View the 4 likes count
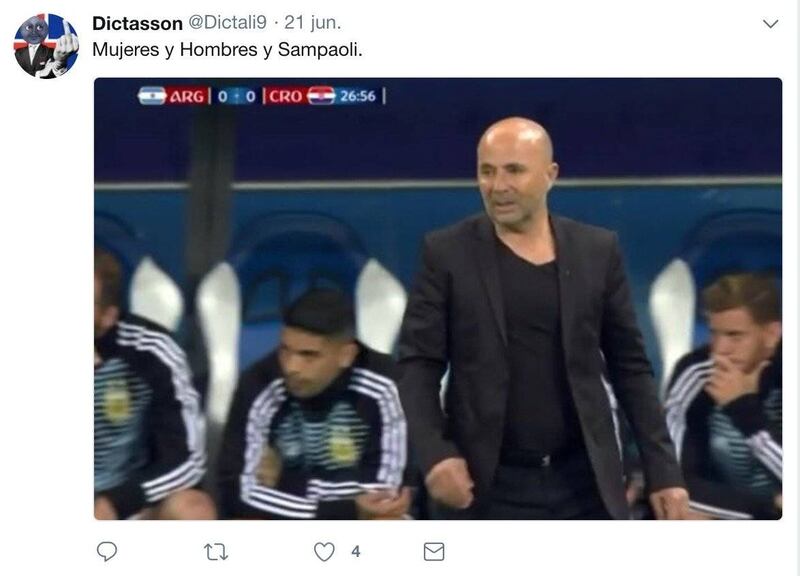The width and height of the screenshot is (800, 576). point(356,552)
